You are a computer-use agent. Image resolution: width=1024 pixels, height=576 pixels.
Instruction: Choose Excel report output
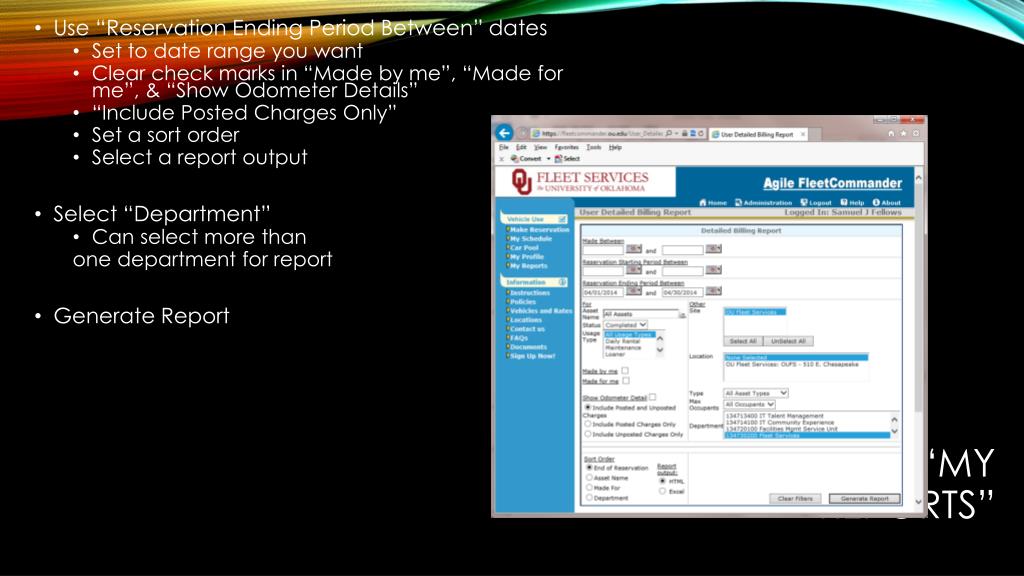tap(662, 491)
